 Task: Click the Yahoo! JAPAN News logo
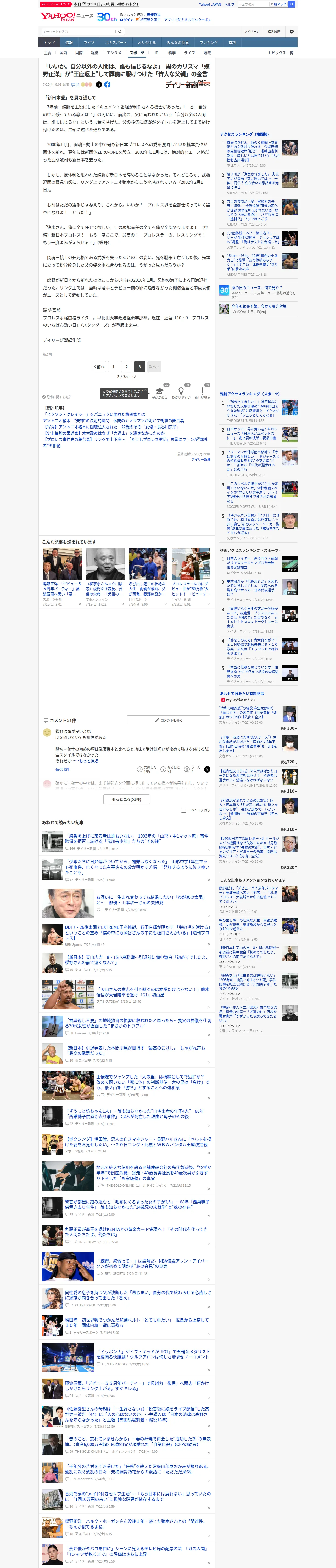pyautogui.click(x=66, y=16)
